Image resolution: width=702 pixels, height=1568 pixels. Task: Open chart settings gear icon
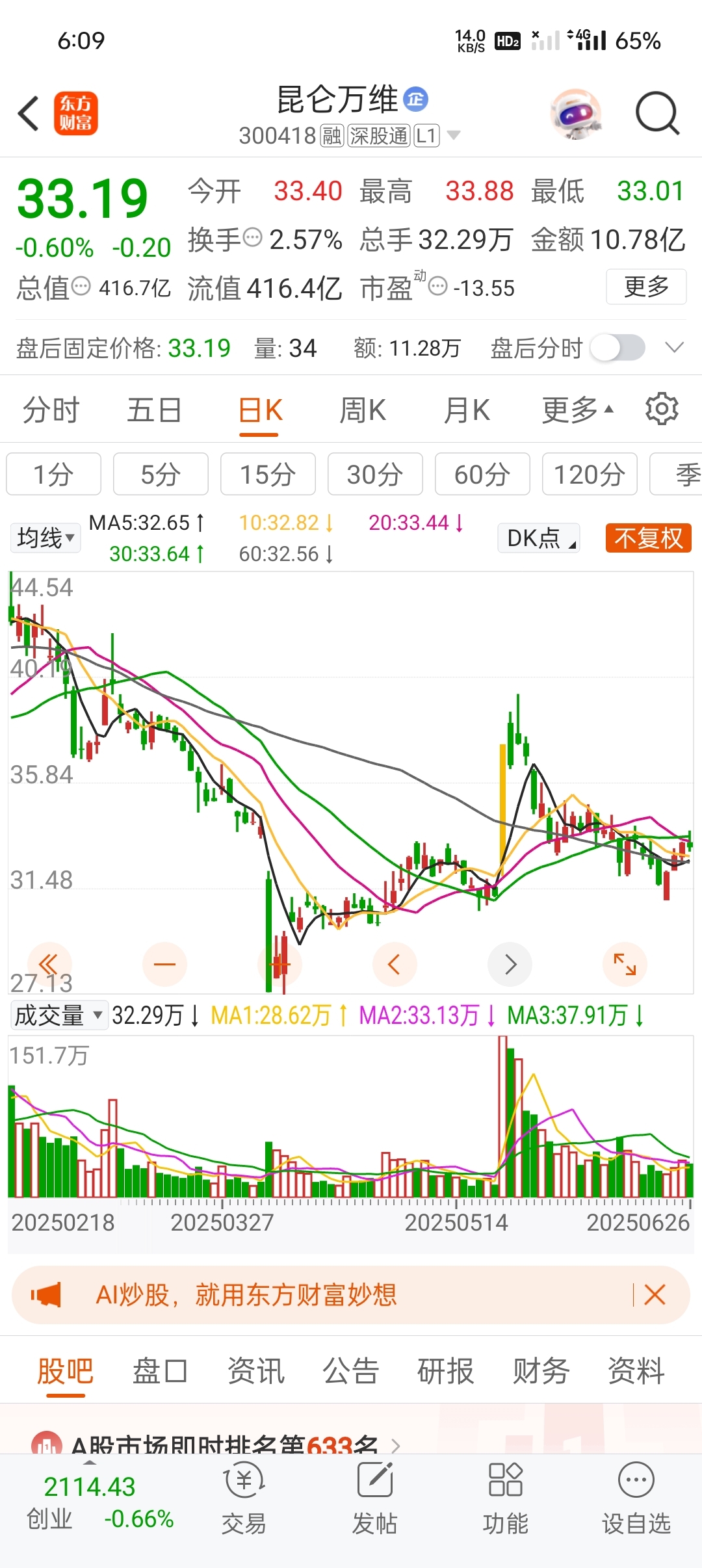click(x=662, y=409)
